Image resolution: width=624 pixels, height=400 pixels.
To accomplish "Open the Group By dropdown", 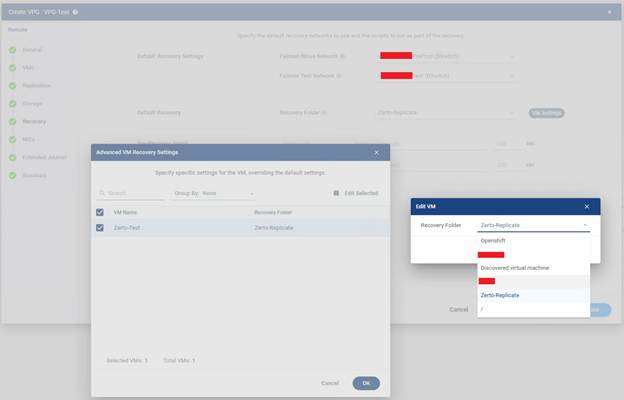I will pos(212,193).
